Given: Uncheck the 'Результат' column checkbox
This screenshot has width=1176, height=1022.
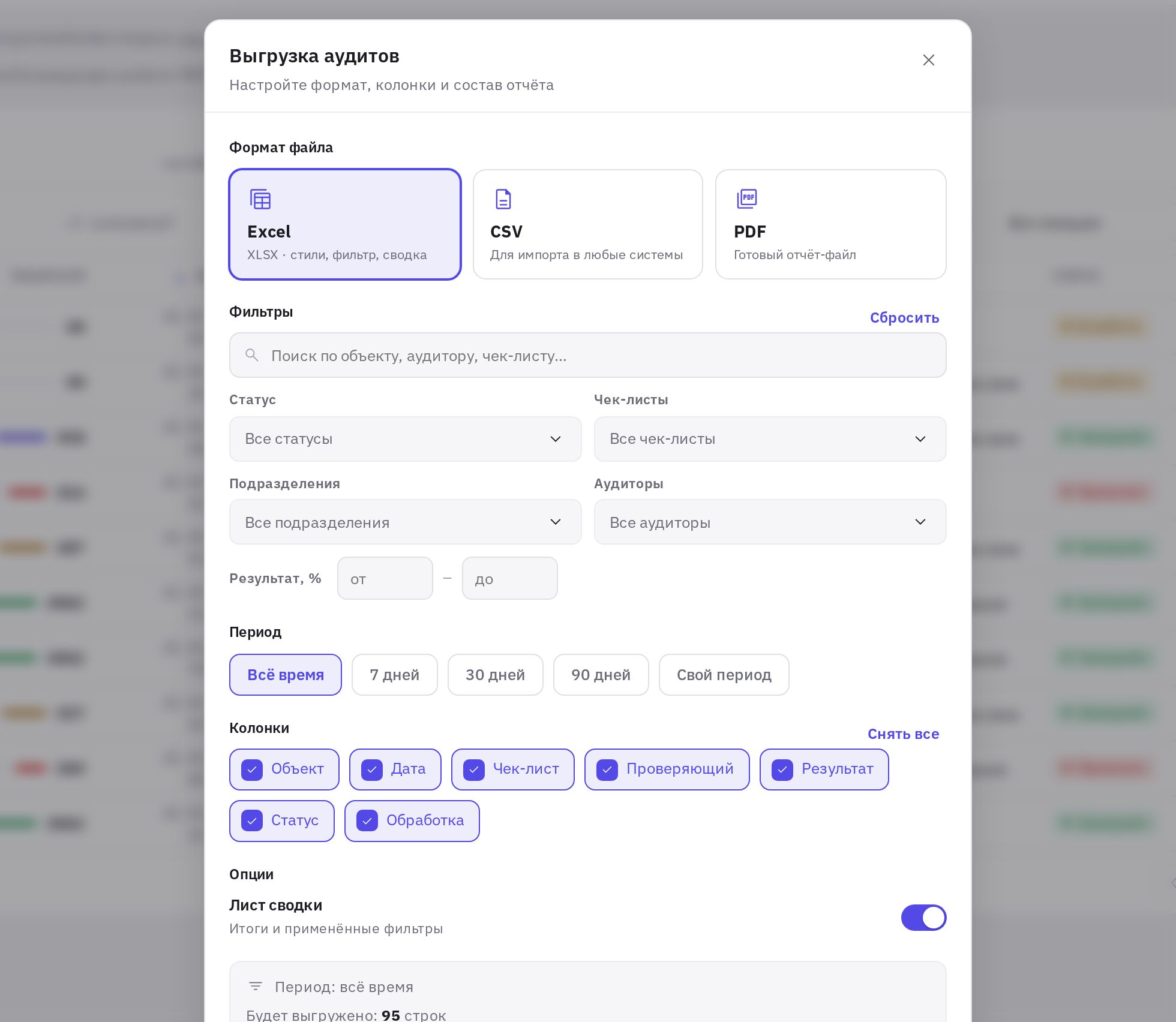Looking at the screenshot, I should click(x=782, y=769).
